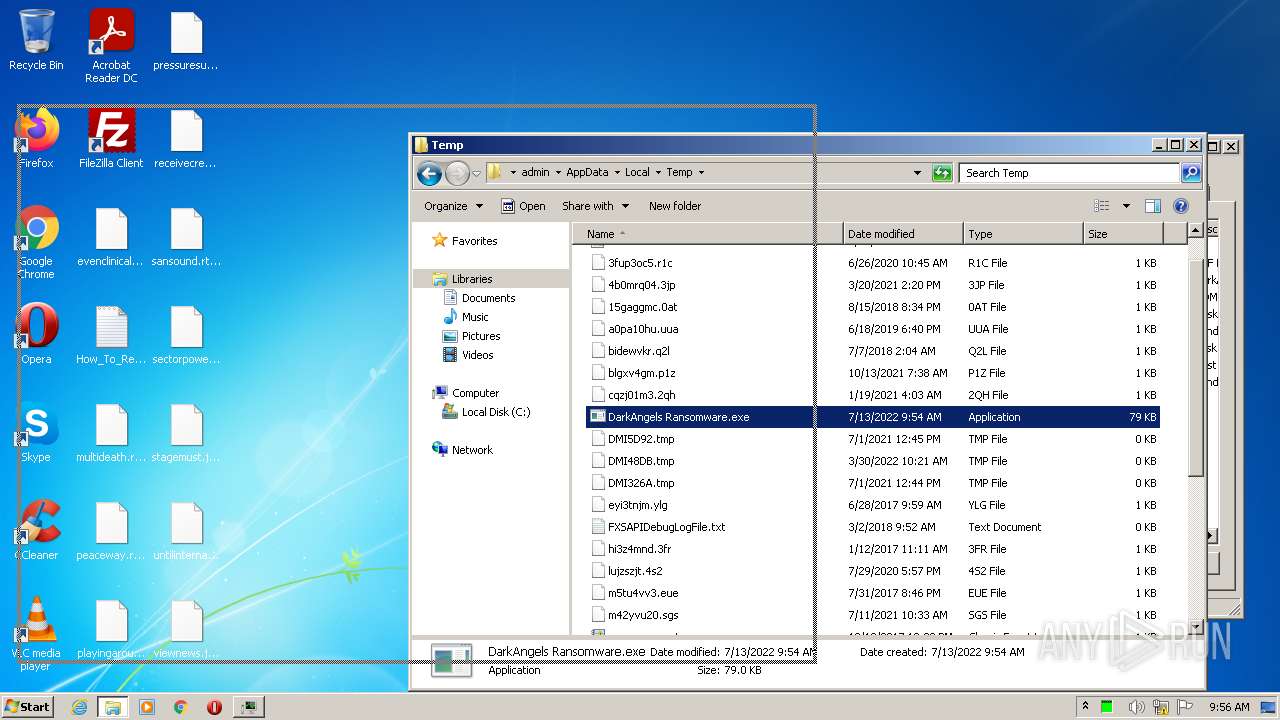Click inside the Search Temp field
Image resolution: width=1280 pixels, height=720 pixels.
coord(1068,173)
